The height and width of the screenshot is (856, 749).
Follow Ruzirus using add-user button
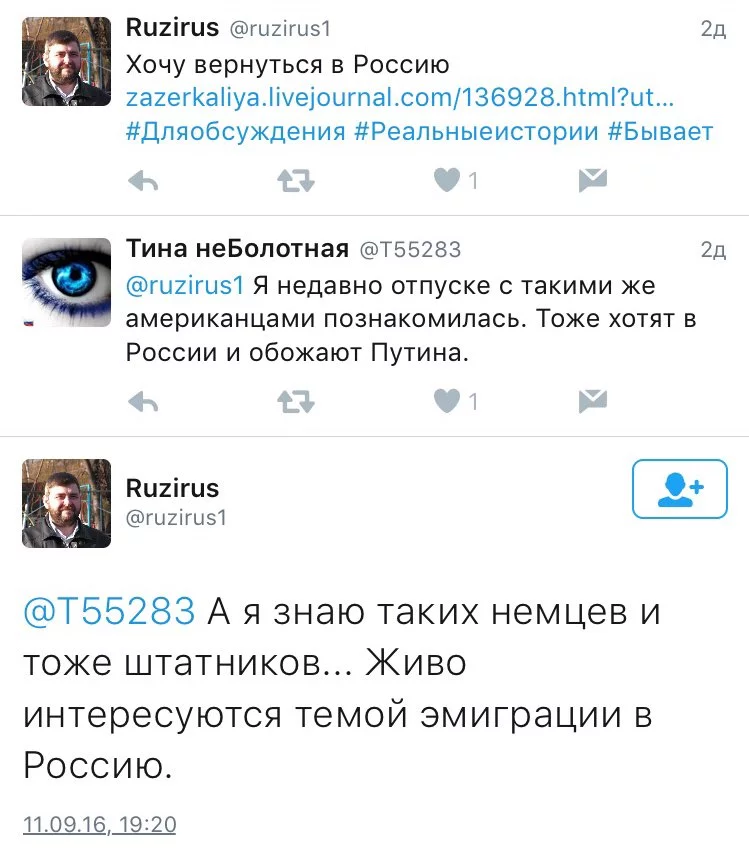coord(680,489)
